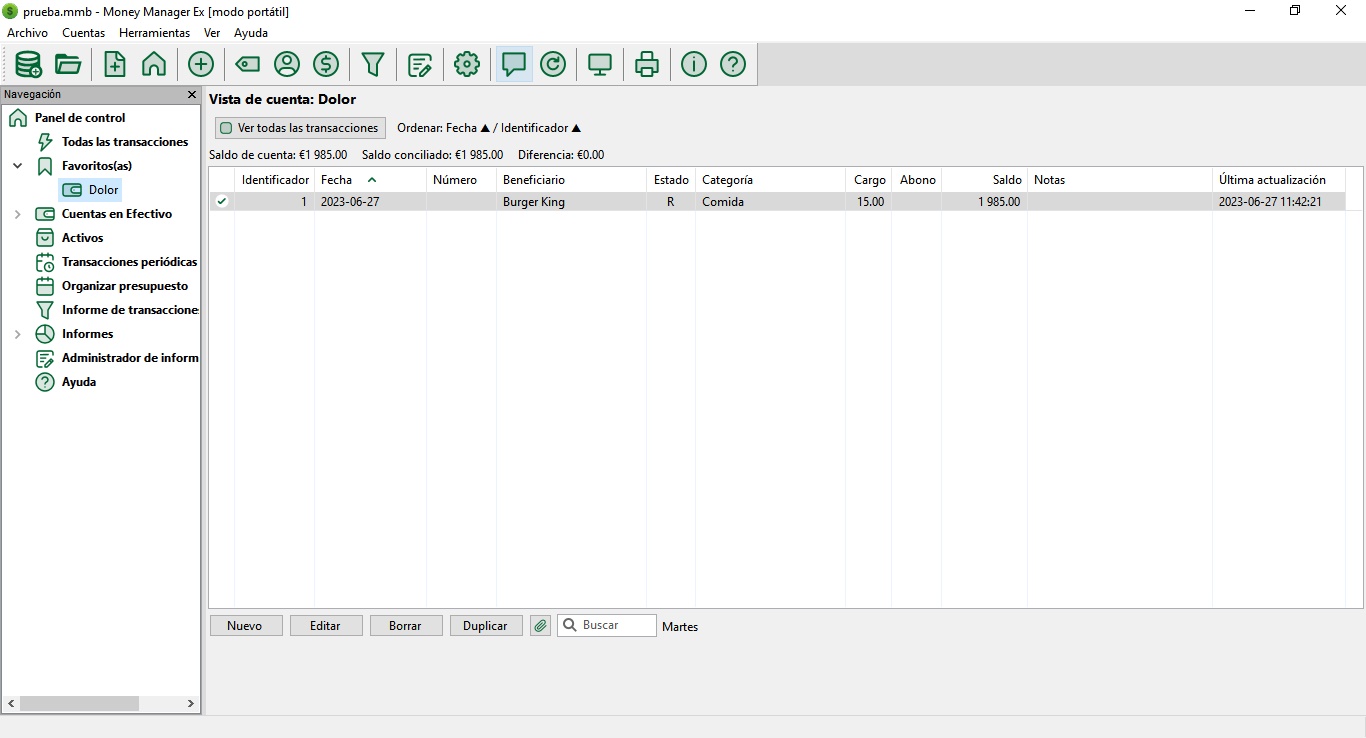Sort by the Número column header
This screenshot has height=738, width=1366.
[461, 180]
